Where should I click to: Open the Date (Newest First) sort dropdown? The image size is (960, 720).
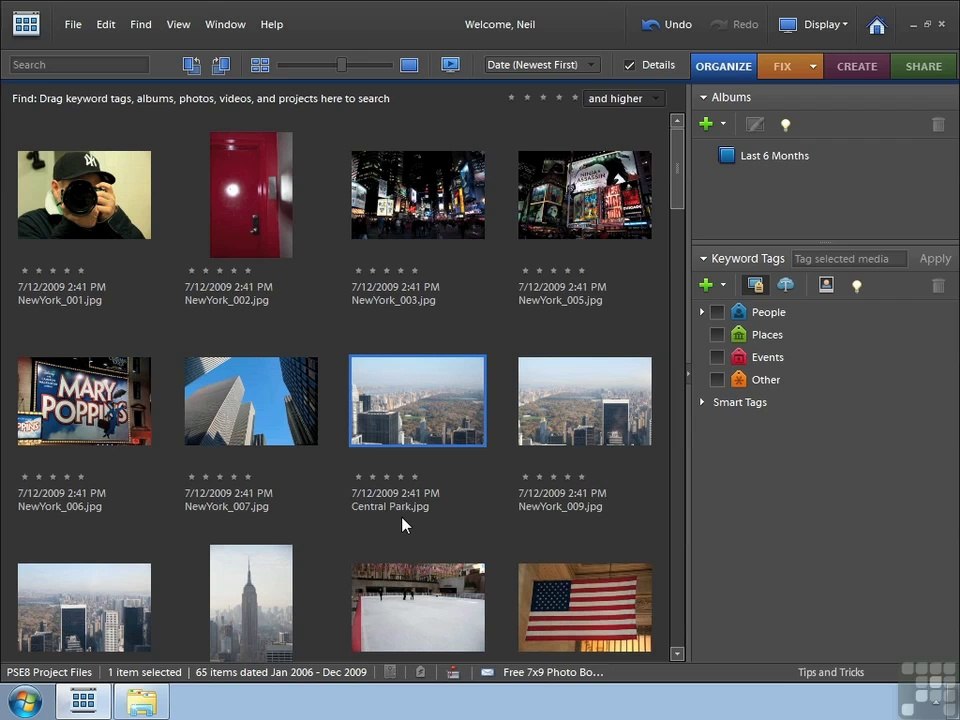point(542,65)
